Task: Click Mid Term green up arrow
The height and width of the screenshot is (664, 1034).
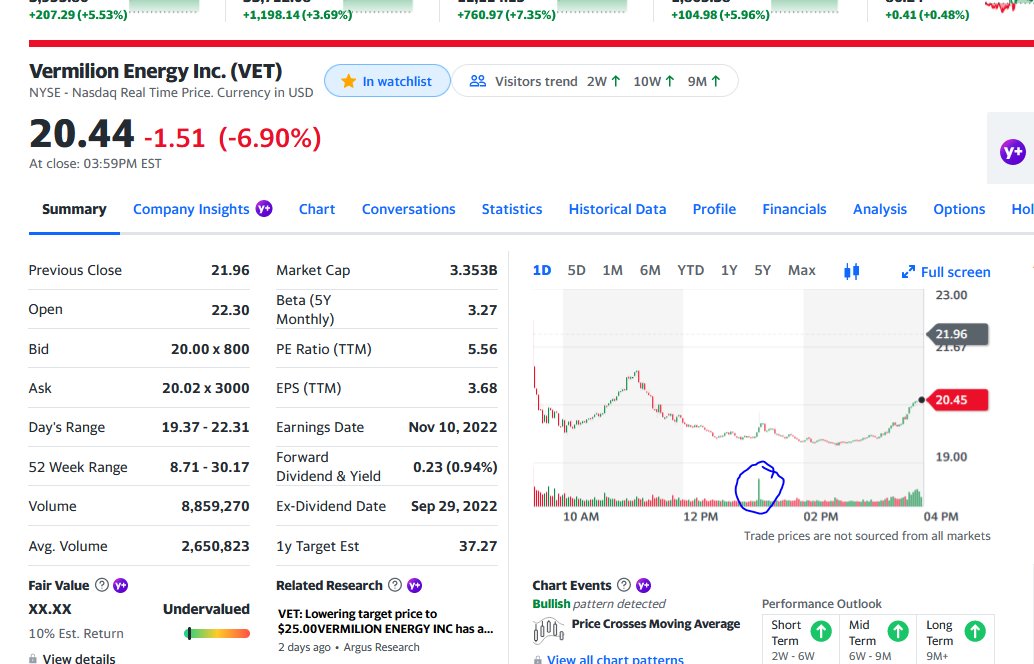Action: click(897, 631)
